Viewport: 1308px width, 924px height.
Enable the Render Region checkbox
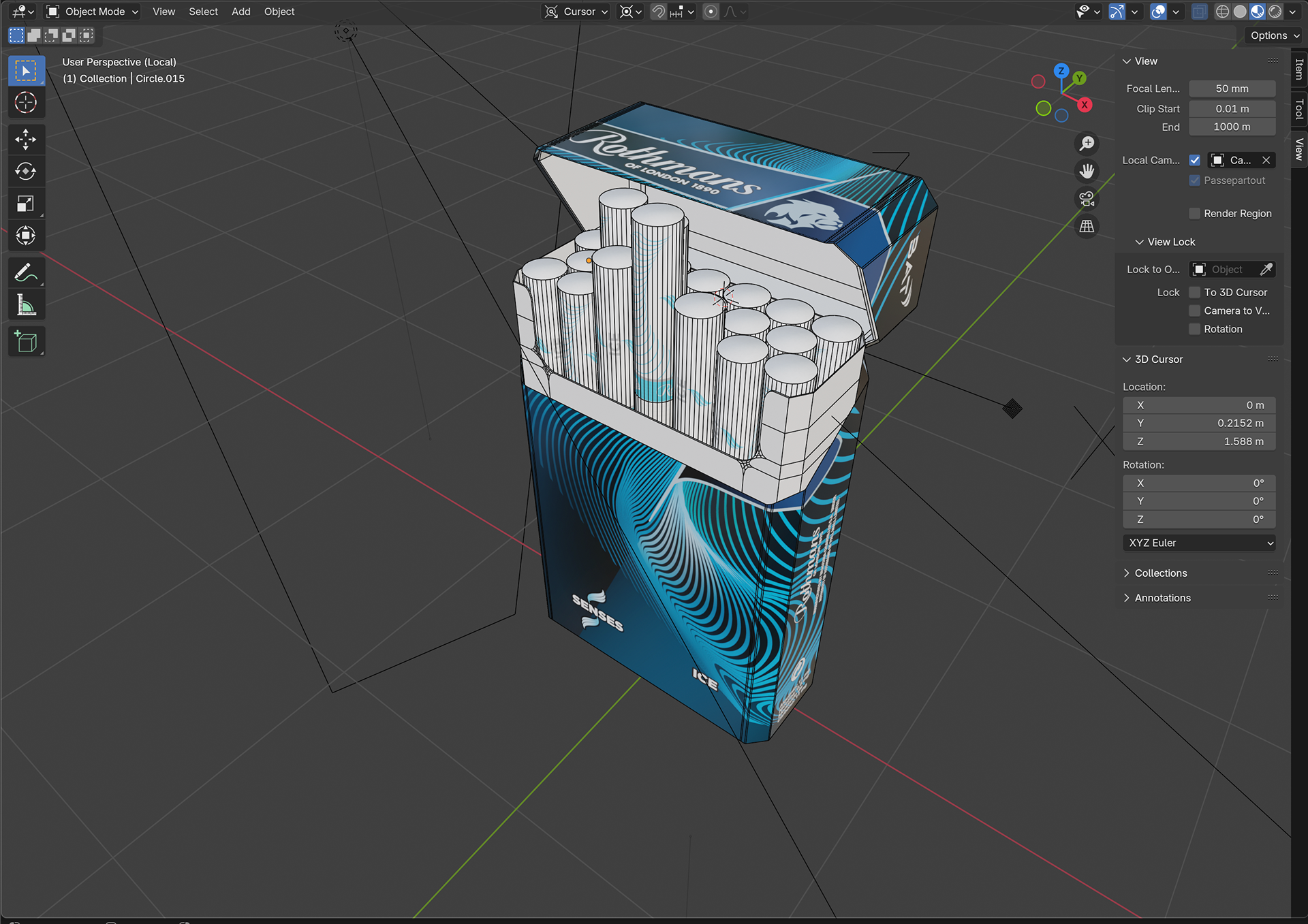pyautogui.click(x=1195, y=214)
